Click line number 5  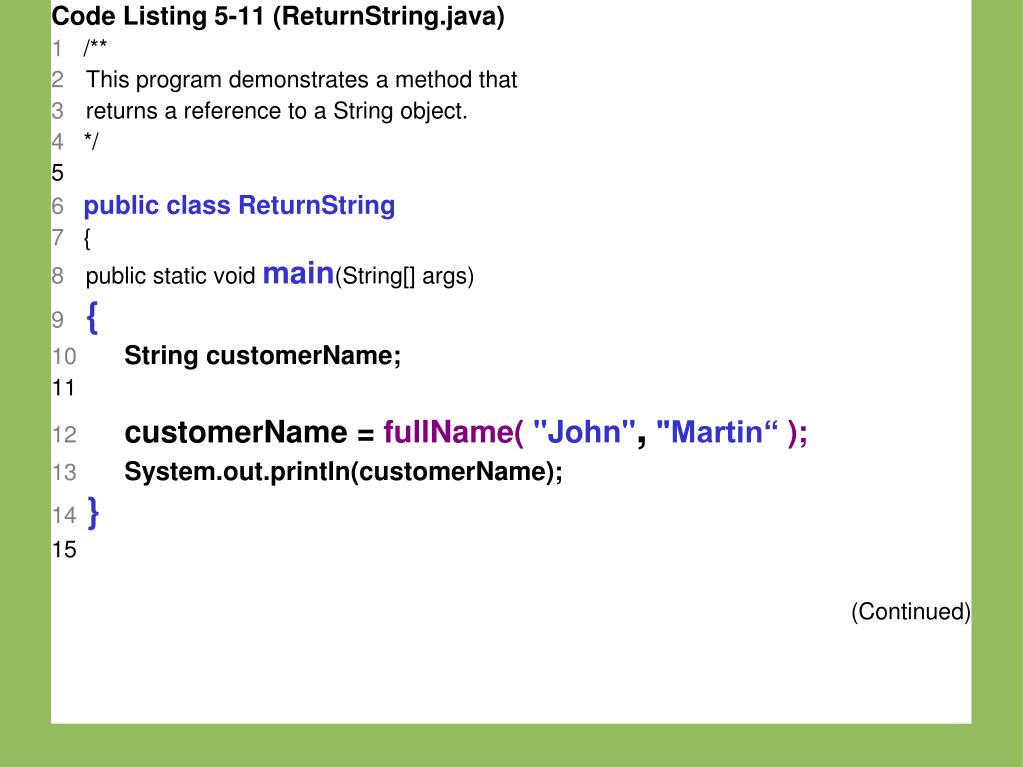click(x=57, y=173)
